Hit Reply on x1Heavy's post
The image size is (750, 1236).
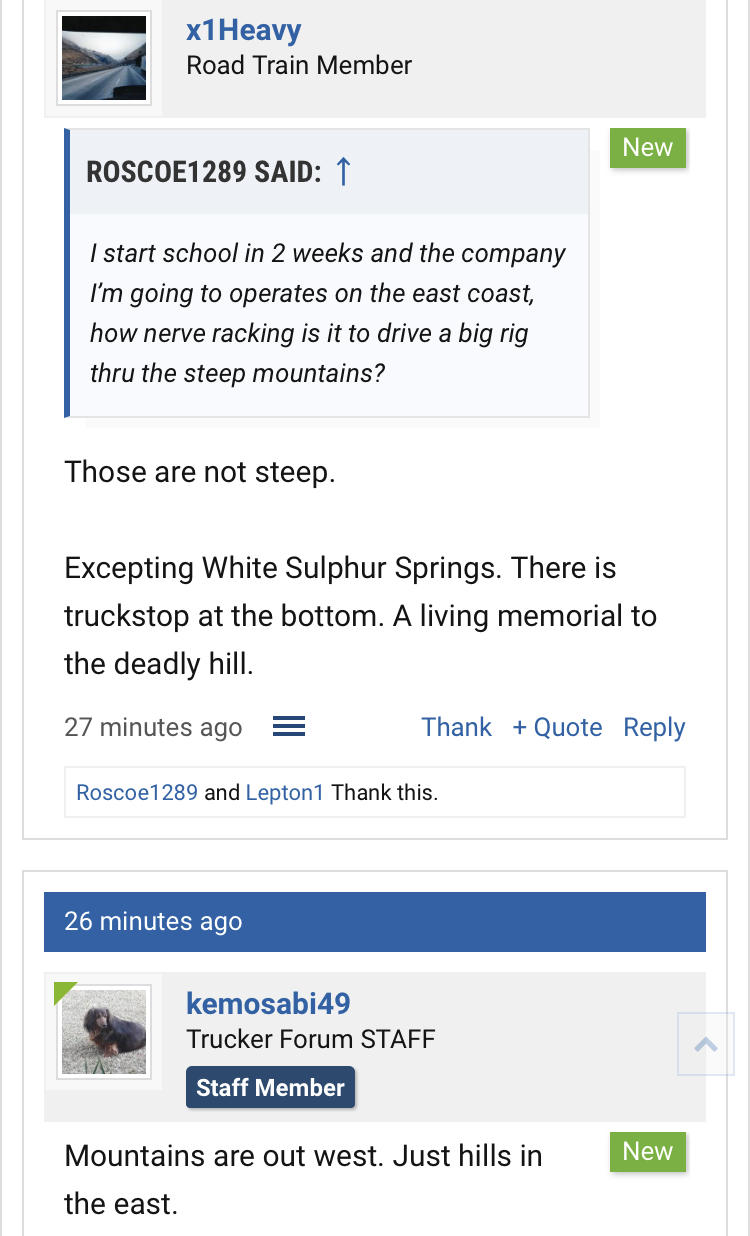click(654, 727)
